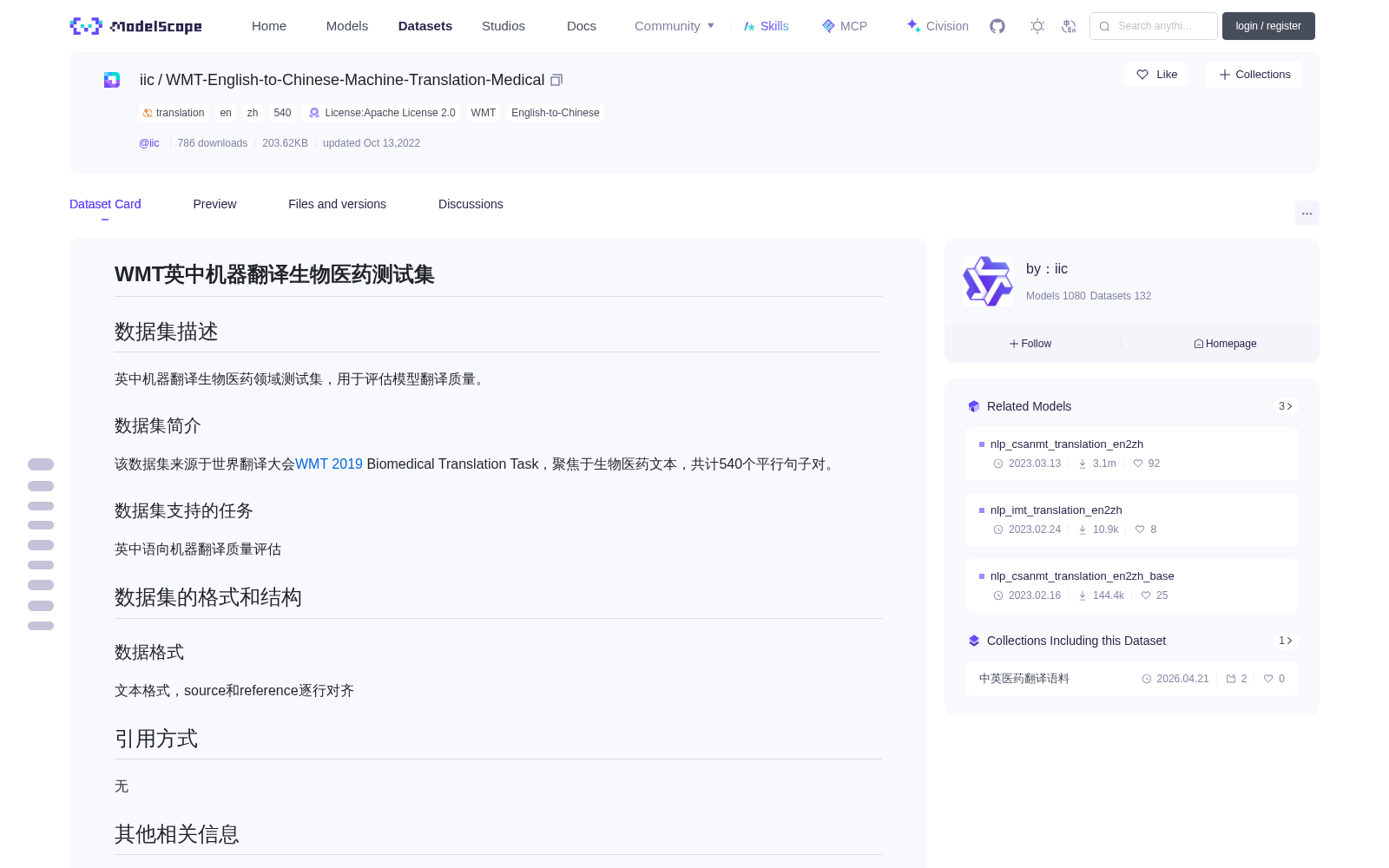Click the Skills sparkle icon
Viewport: 1389px width, 868px height.
coord(749,26)
